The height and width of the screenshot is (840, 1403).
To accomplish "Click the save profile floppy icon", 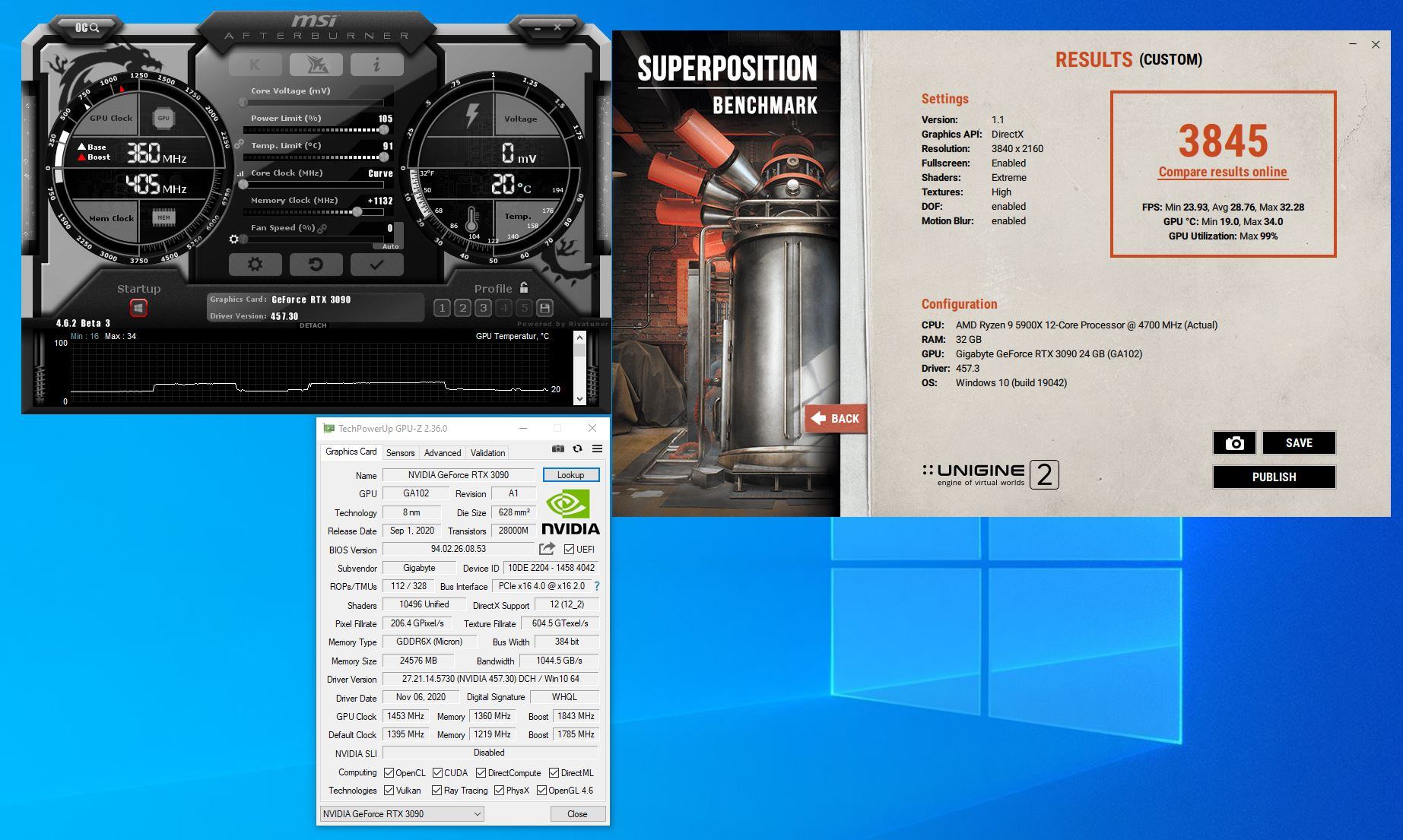I will 544,308.
